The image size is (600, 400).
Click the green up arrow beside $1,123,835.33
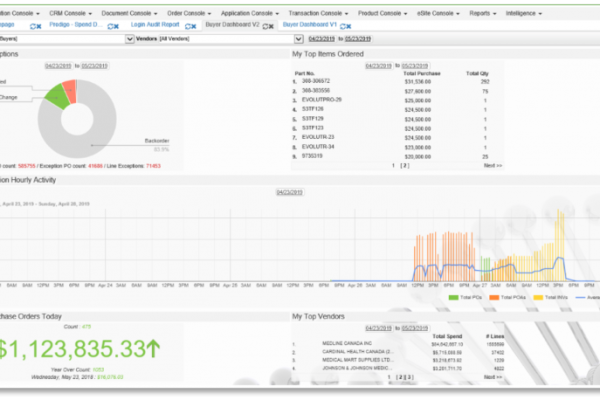pos(151,350)
